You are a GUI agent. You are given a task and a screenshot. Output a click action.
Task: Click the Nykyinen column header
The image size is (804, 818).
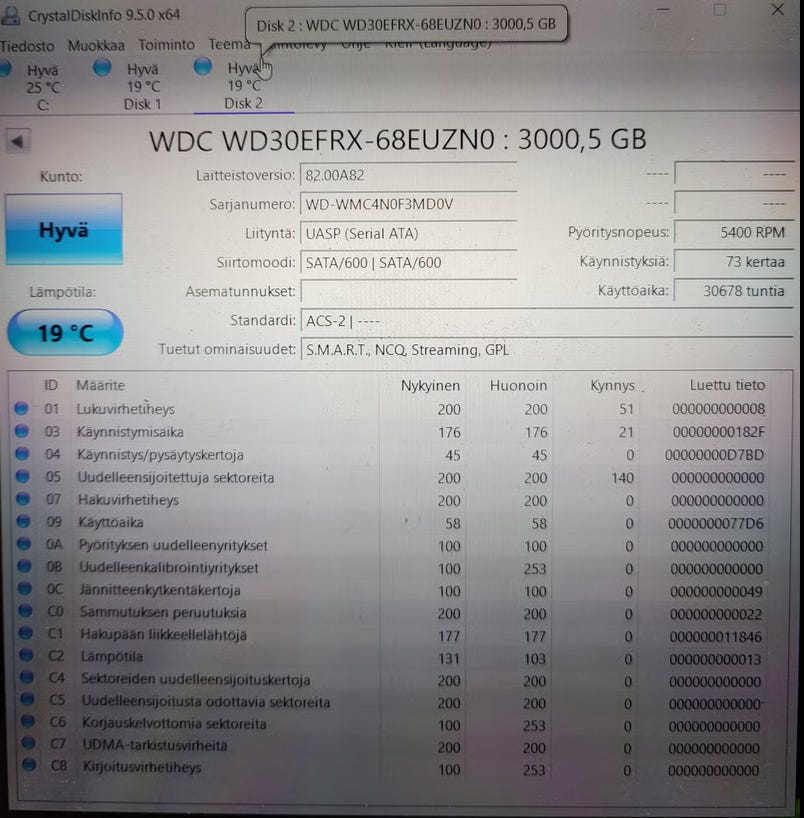point(430,386)
